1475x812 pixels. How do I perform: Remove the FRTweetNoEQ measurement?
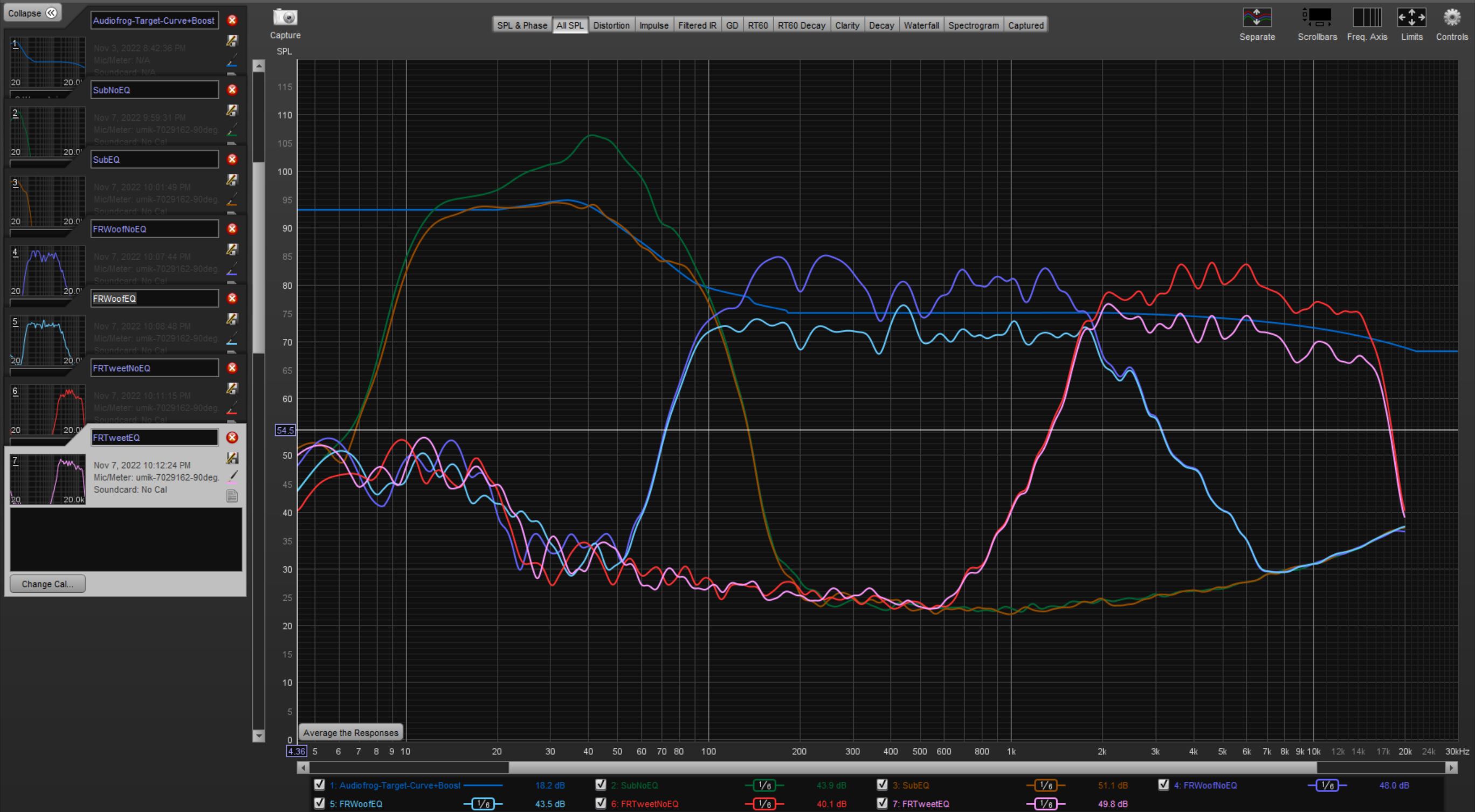[x=232, y=368]
